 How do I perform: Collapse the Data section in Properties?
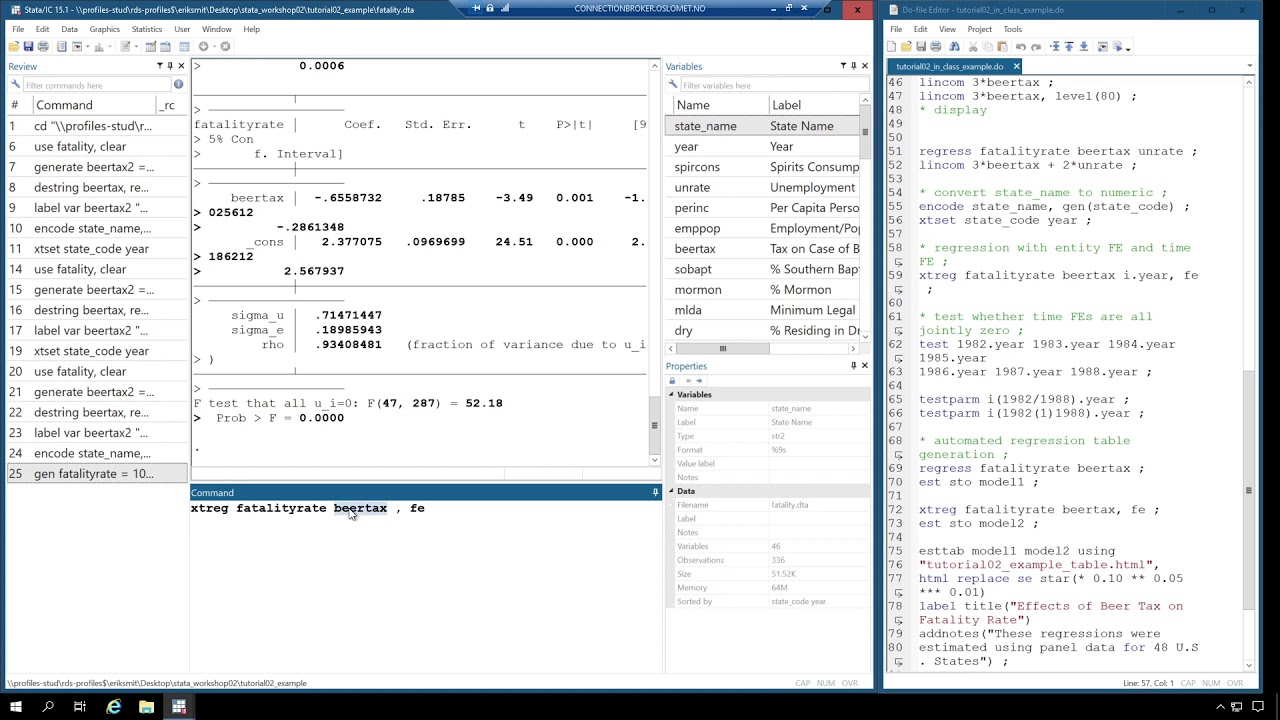coord(672,491)
